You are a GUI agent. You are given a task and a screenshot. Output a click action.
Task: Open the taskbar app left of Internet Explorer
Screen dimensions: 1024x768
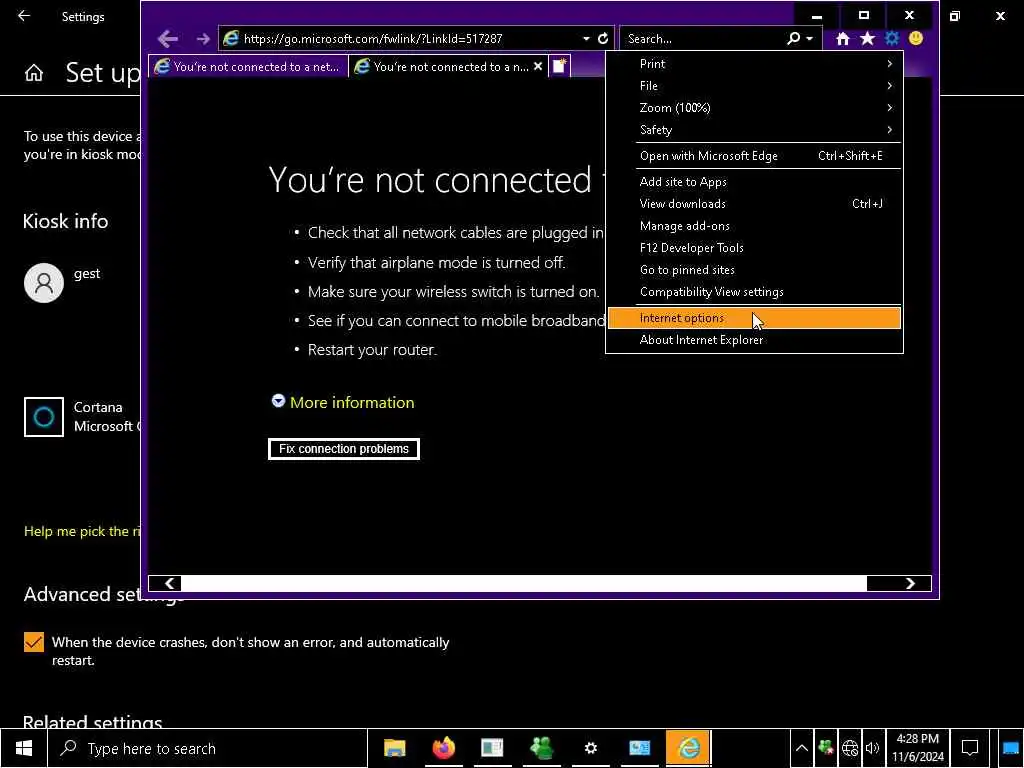pos(639,748)
